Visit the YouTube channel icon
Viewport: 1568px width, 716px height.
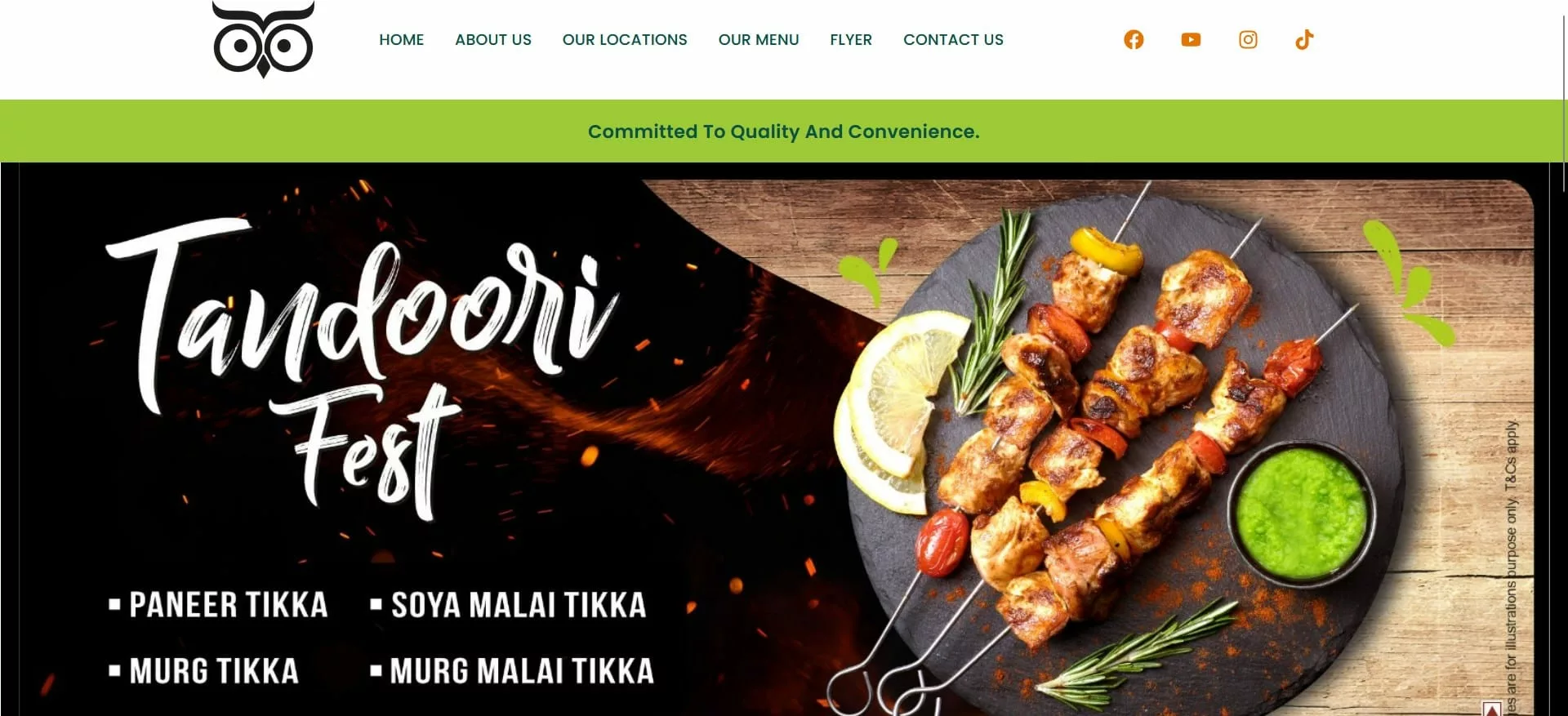tap(1191, 39)
